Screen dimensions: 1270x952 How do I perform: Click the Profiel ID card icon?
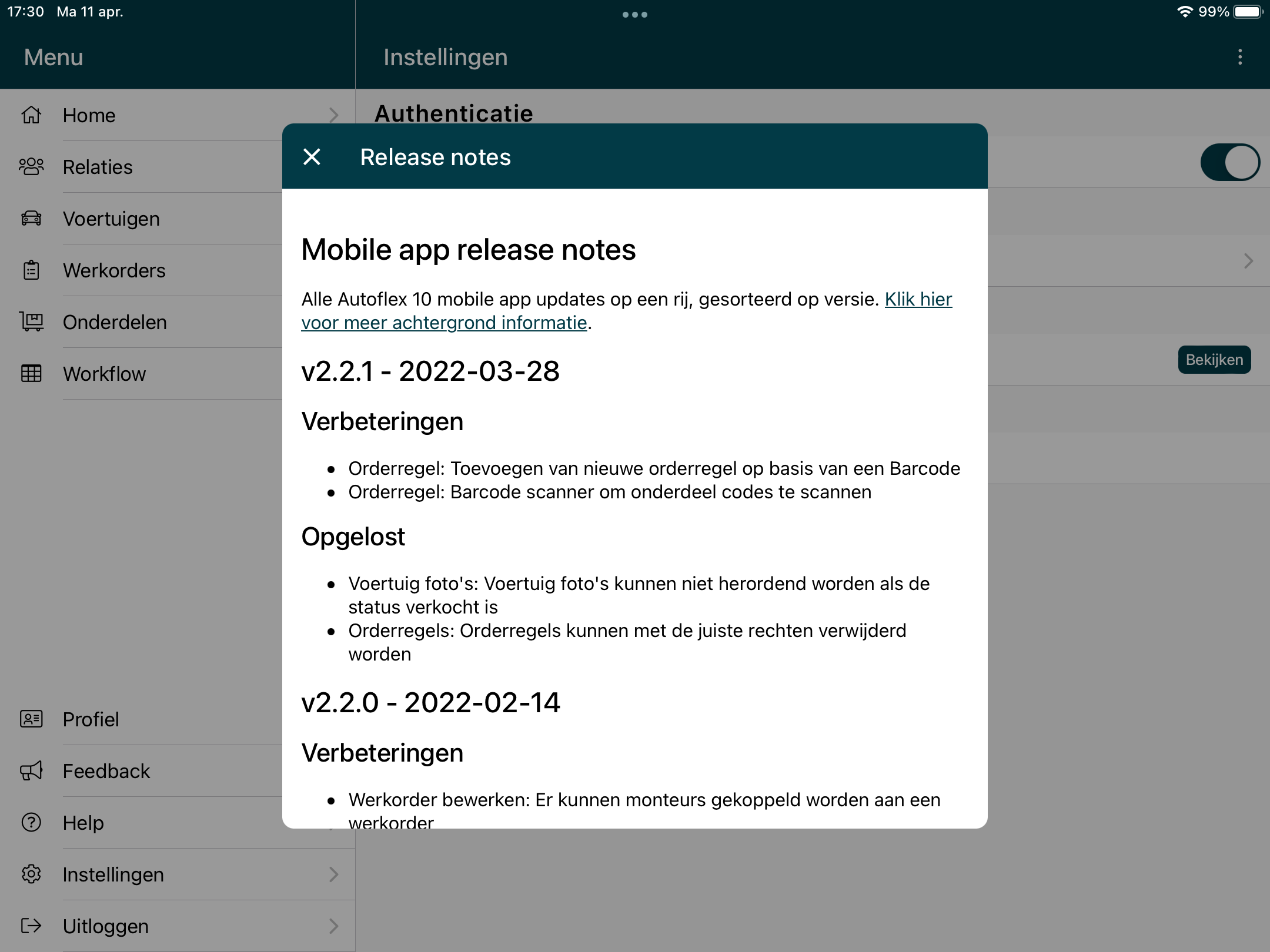click(31, 719)
